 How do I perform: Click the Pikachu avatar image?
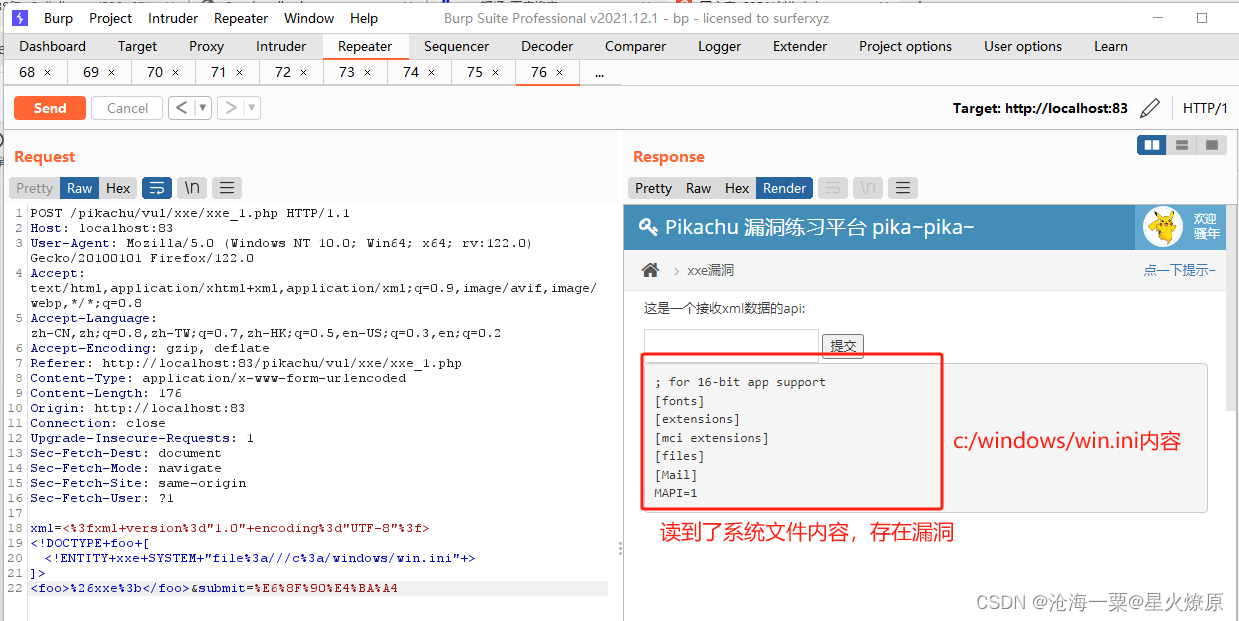tap(1162, 227)
